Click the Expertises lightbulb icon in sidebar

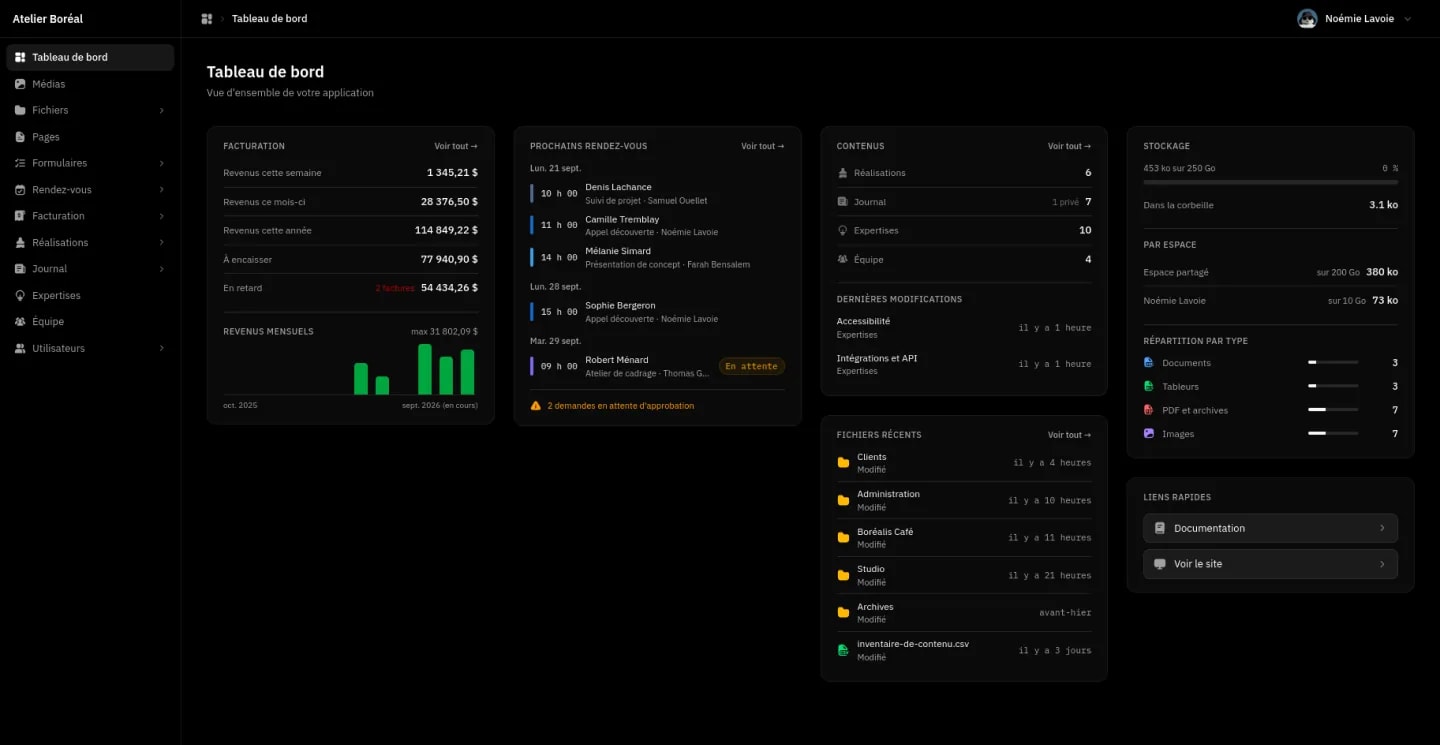click(x=20, y=296)
